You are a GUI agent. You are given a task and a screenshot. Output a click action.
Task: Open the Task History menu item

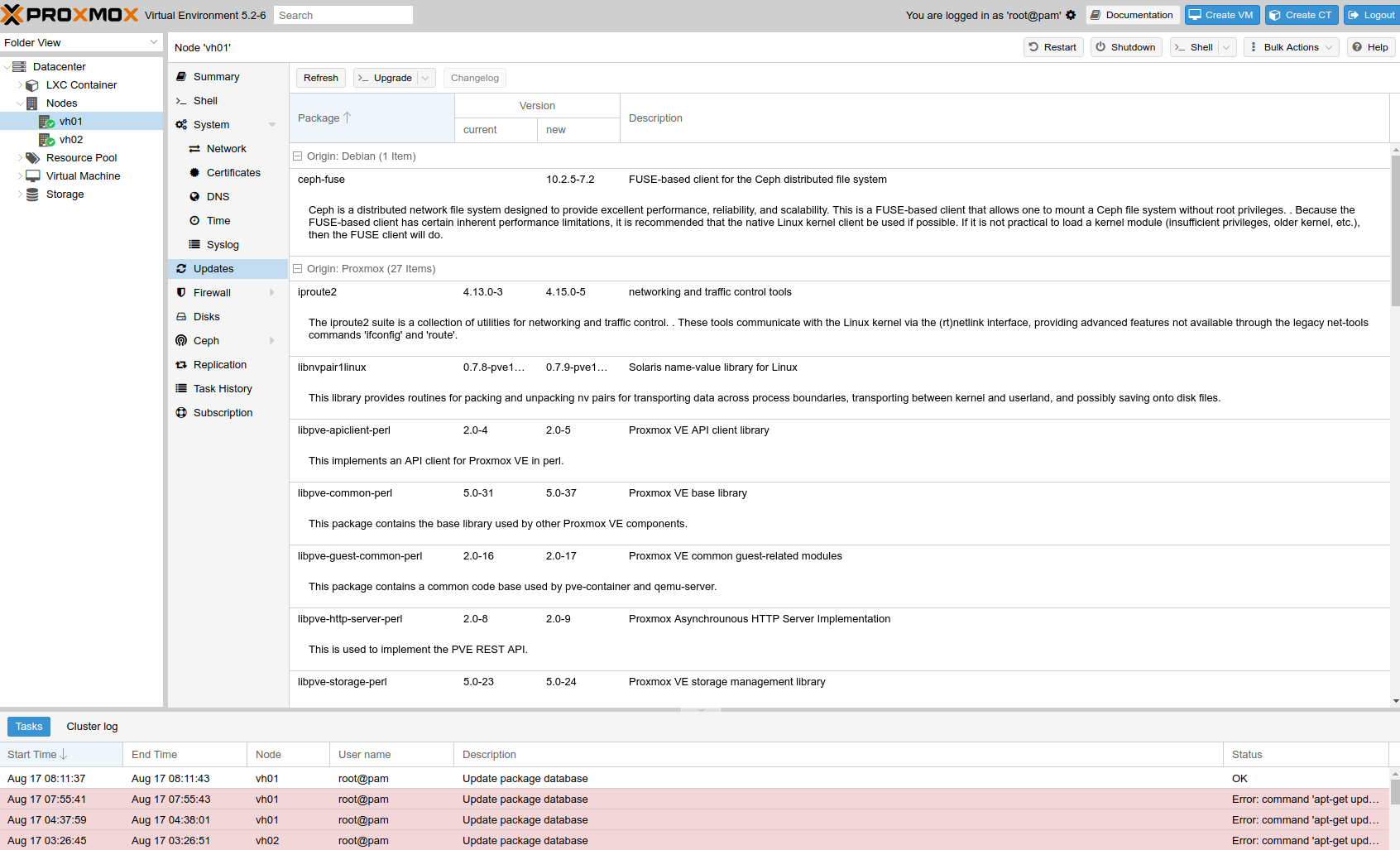(x=228, y=388)
